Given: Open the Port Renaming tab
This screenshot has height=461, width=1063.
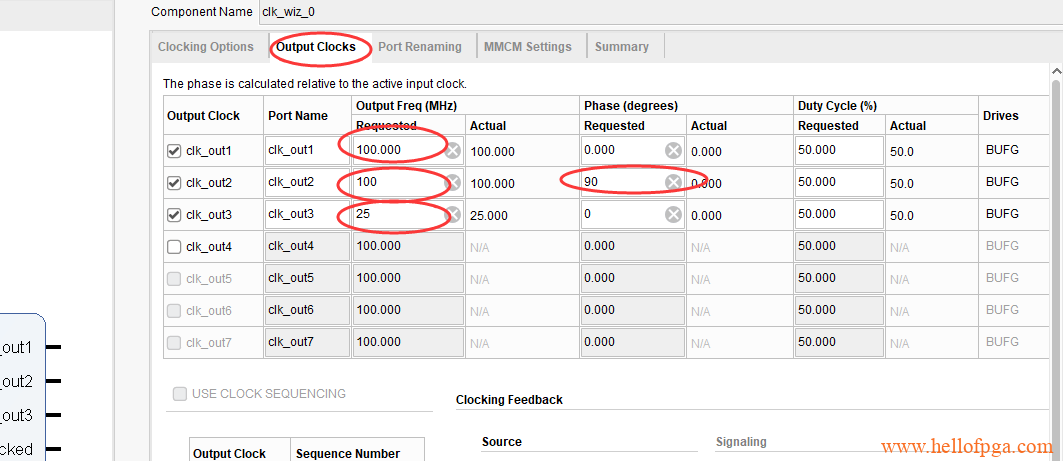Looking at the screenshot, I should [420, 47].
